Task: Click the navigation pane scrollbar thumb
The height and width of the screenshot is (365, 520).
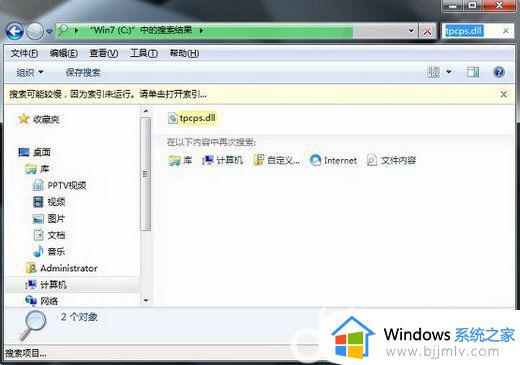Action: click(145, 174)
